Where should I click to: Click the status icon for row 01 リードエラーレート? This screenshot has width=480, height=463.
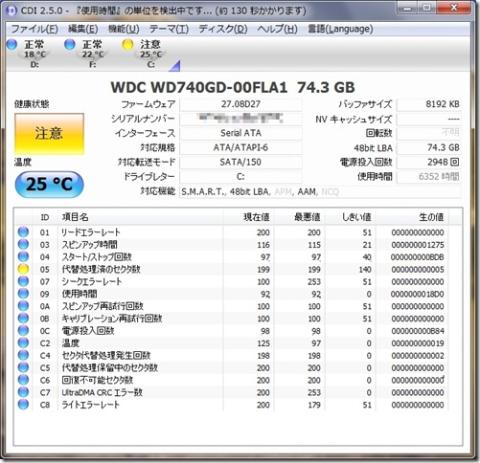click(x=23, y=232)
